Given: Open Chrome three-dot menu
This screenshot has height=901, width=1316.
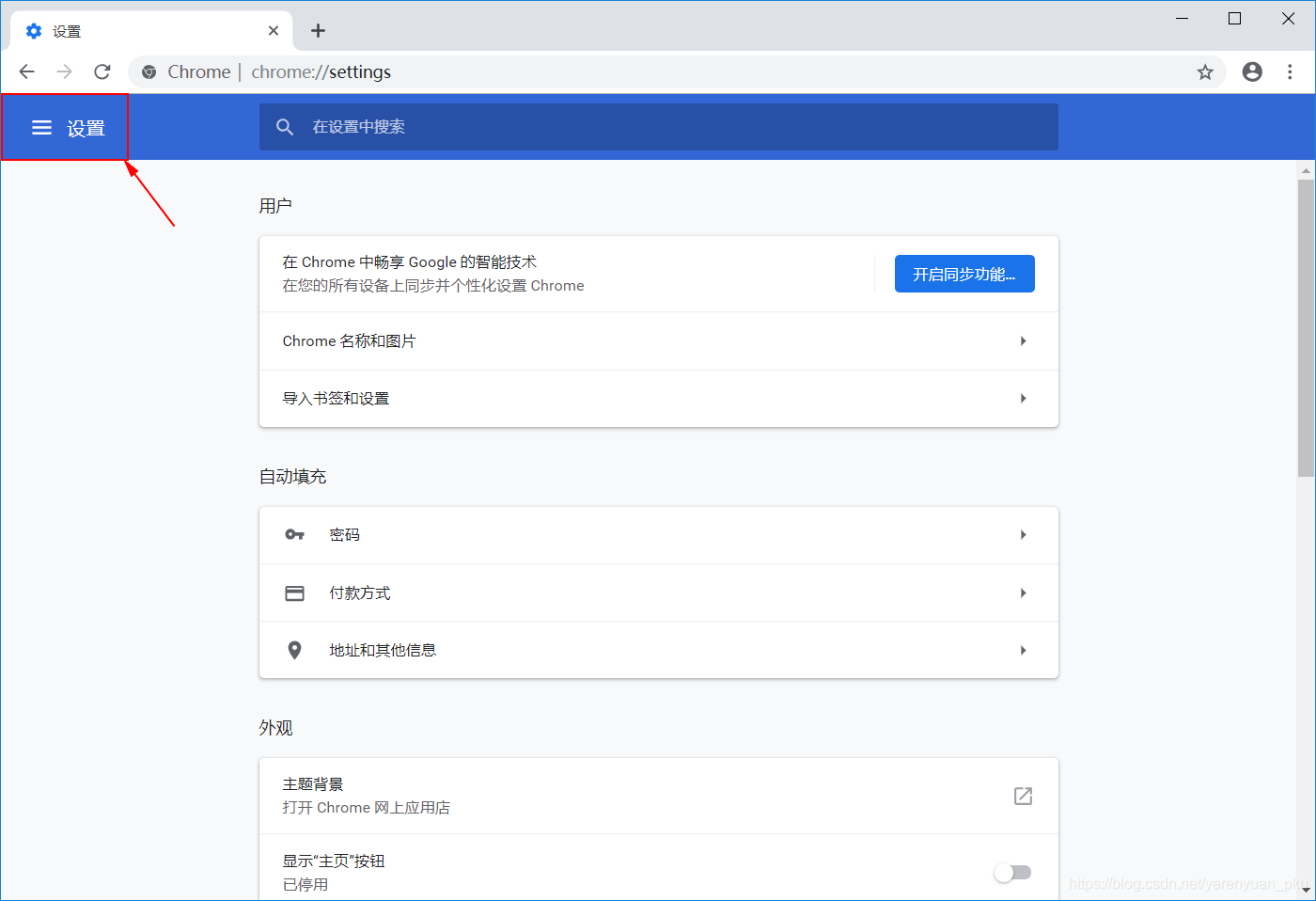Looking at the screenshot, I should click(1290, 71).
